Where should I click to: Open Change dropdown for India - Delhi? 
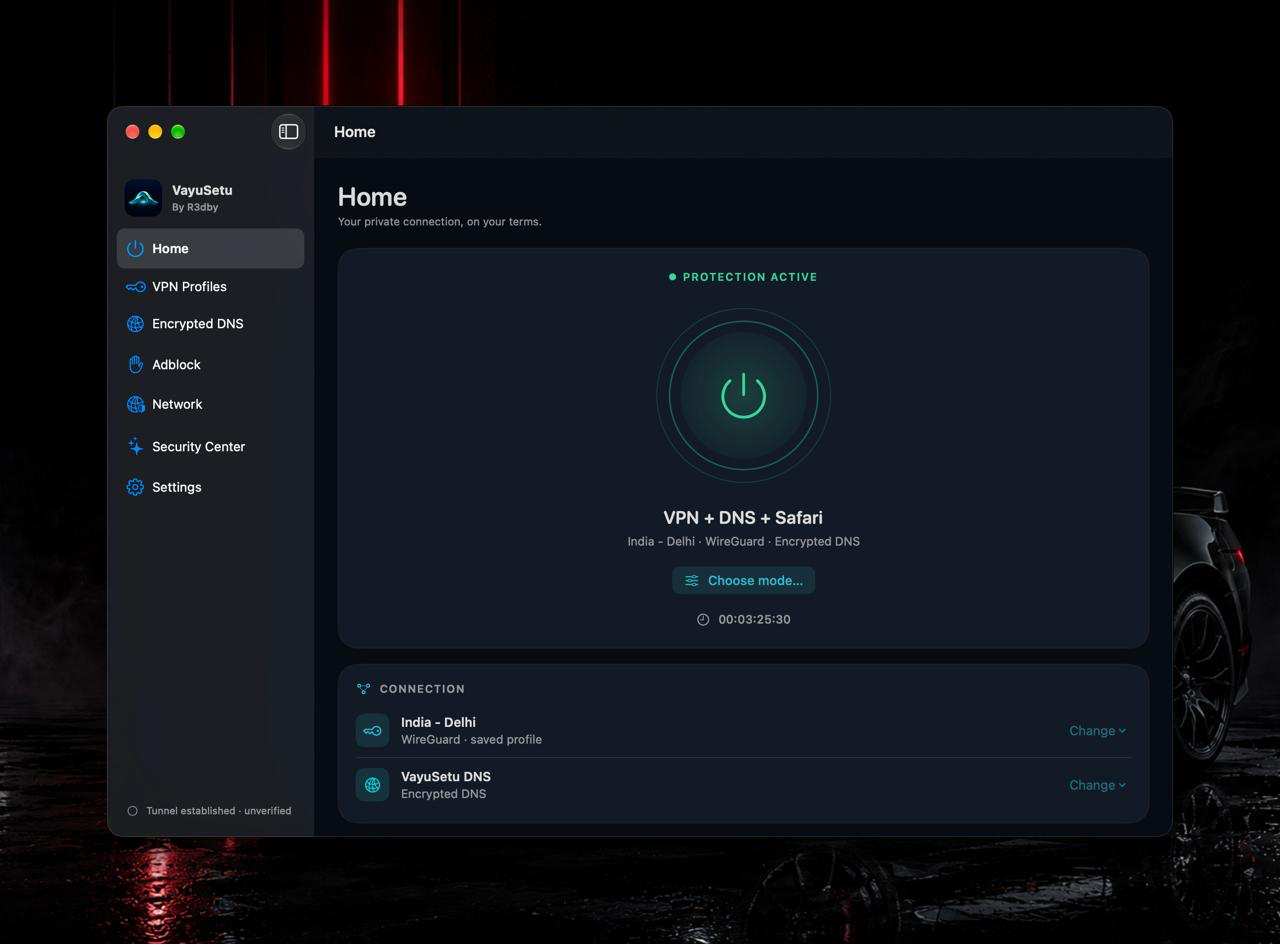(1097, 731)
